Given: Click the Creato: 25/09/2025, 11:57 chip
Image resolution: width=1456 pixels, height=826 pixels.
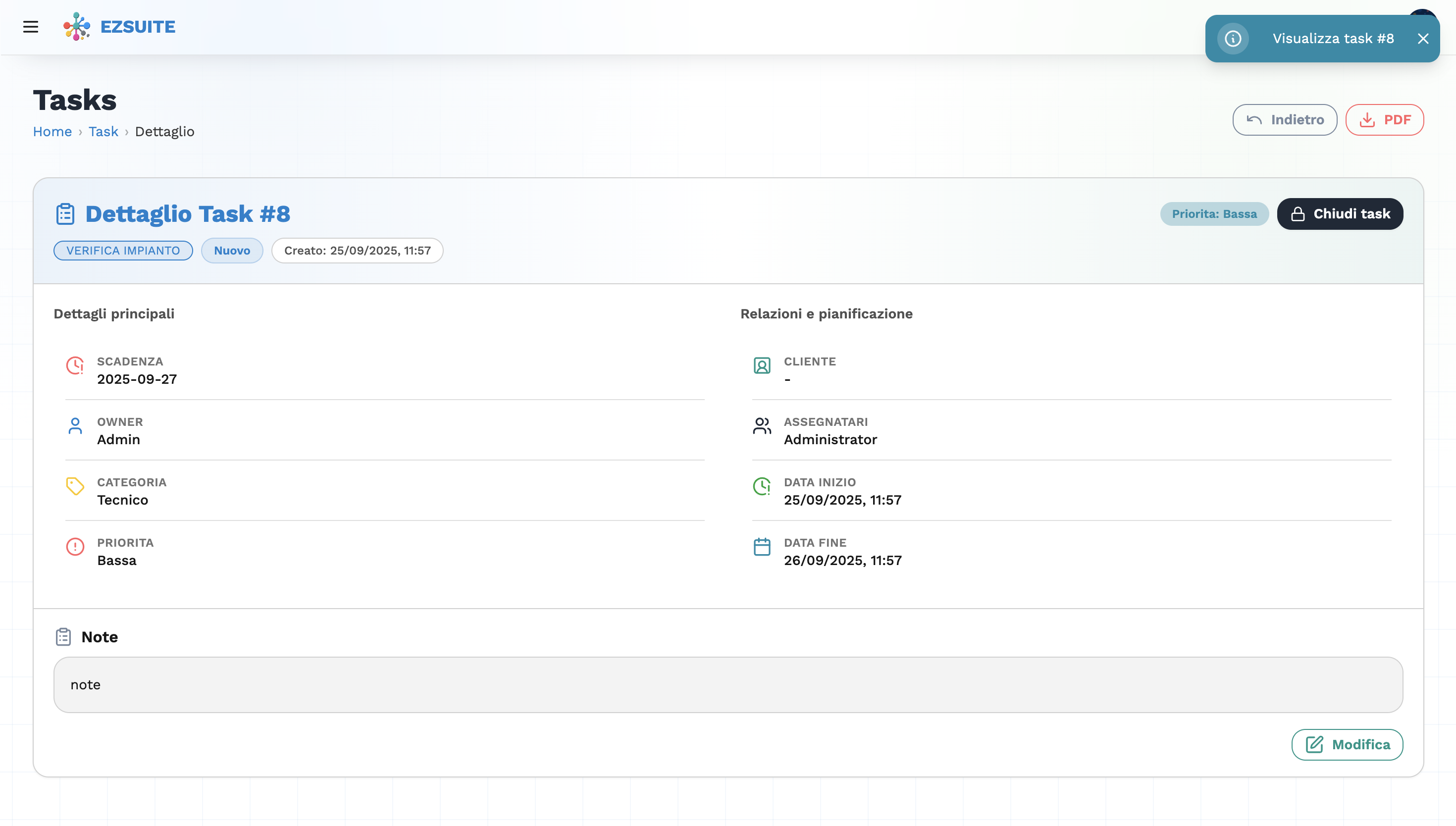Looking at the screenshot, I should tap(358, 251).
